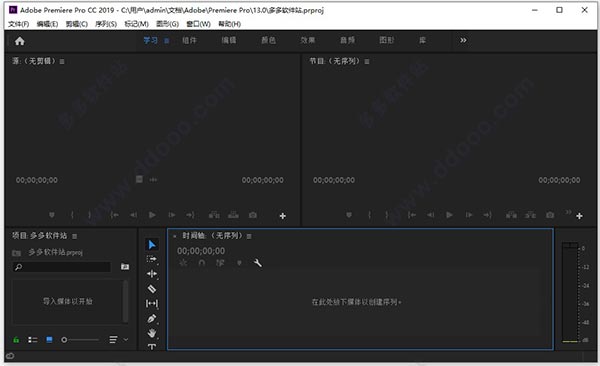Viewport: 600px width, 366px height.
Task: Click Lift button in Program monitor
Action: pos(511,215)
